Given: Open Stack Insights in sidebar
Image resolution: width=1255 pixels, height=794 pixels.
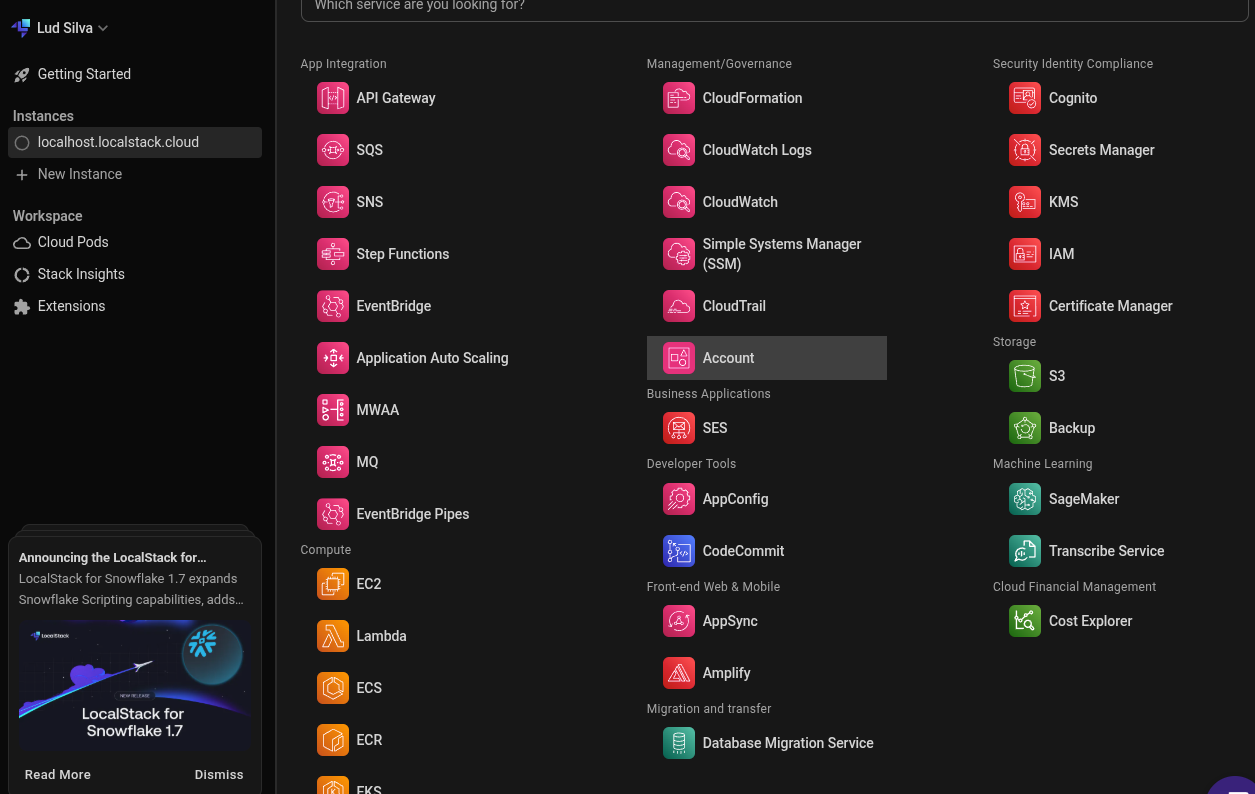Looking at the screenshot, I should click(80, 274).
